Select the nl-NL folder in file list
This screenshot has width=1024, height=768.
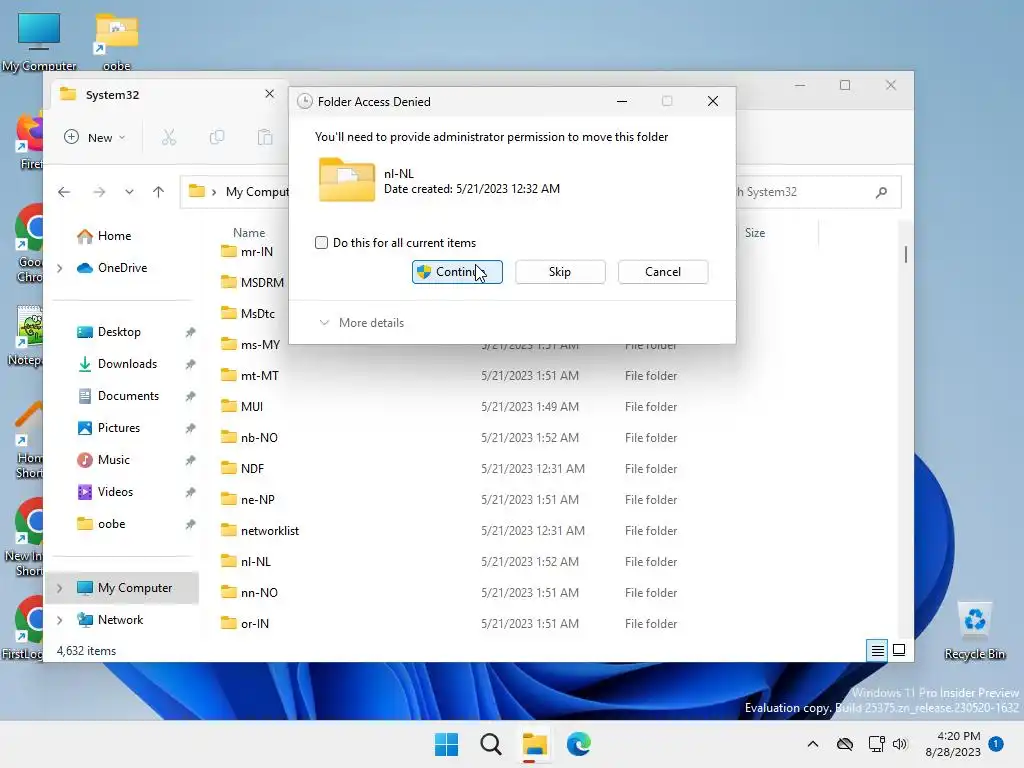pos(246,562)
